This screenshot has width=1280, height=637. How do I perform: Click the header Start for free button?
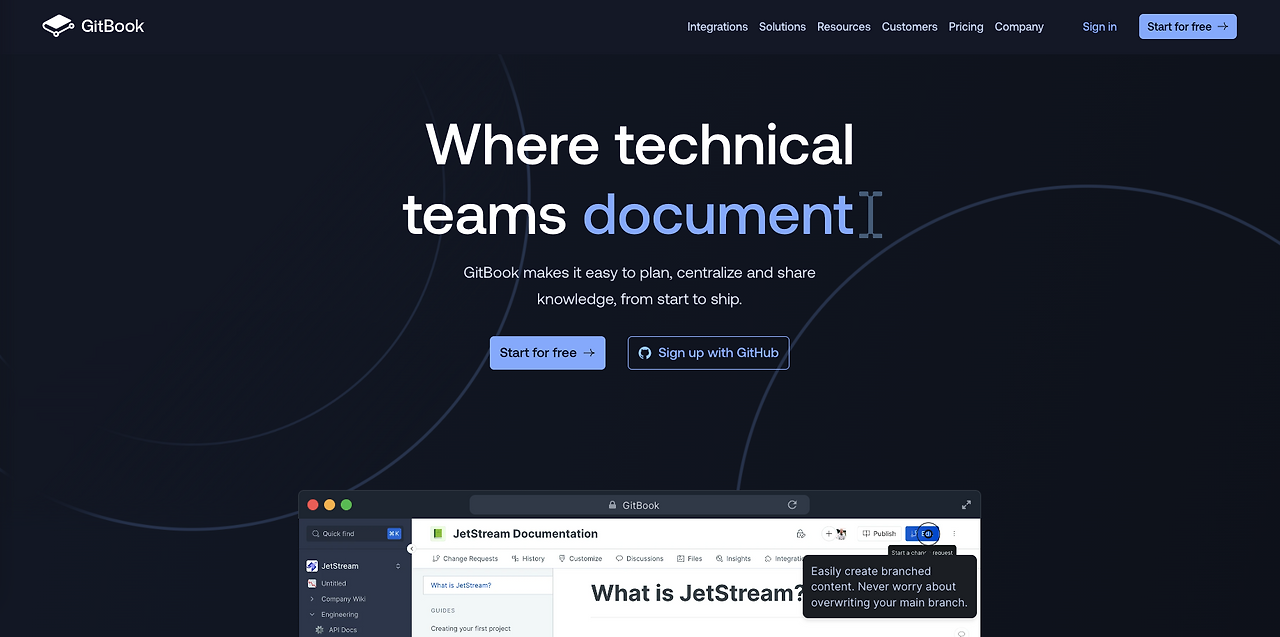pos(1187,27)
